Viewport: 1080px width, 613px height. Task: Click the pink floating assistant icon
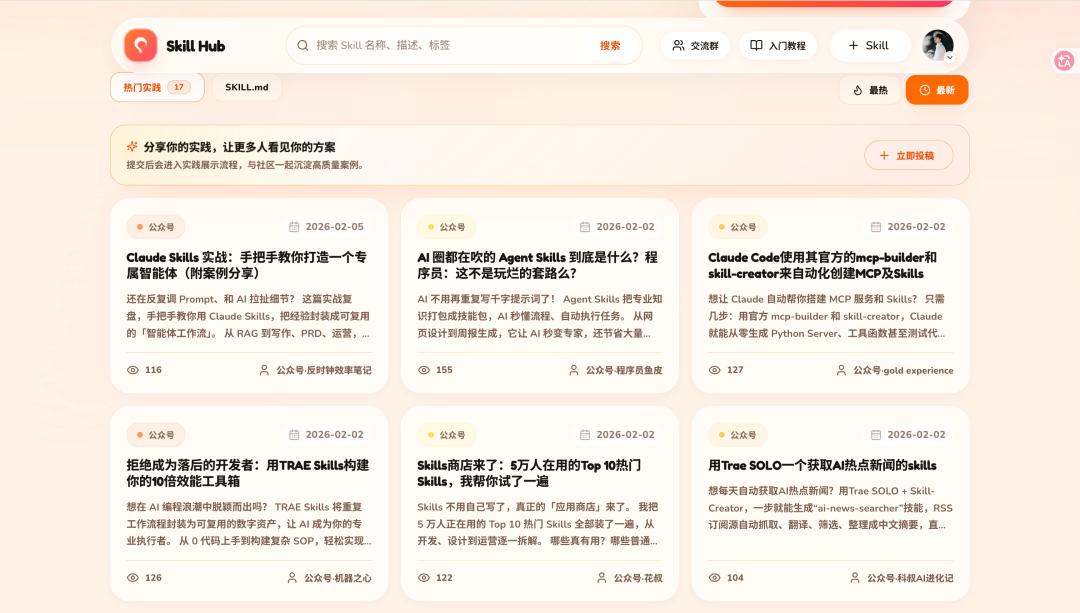tap(1064, 61)
